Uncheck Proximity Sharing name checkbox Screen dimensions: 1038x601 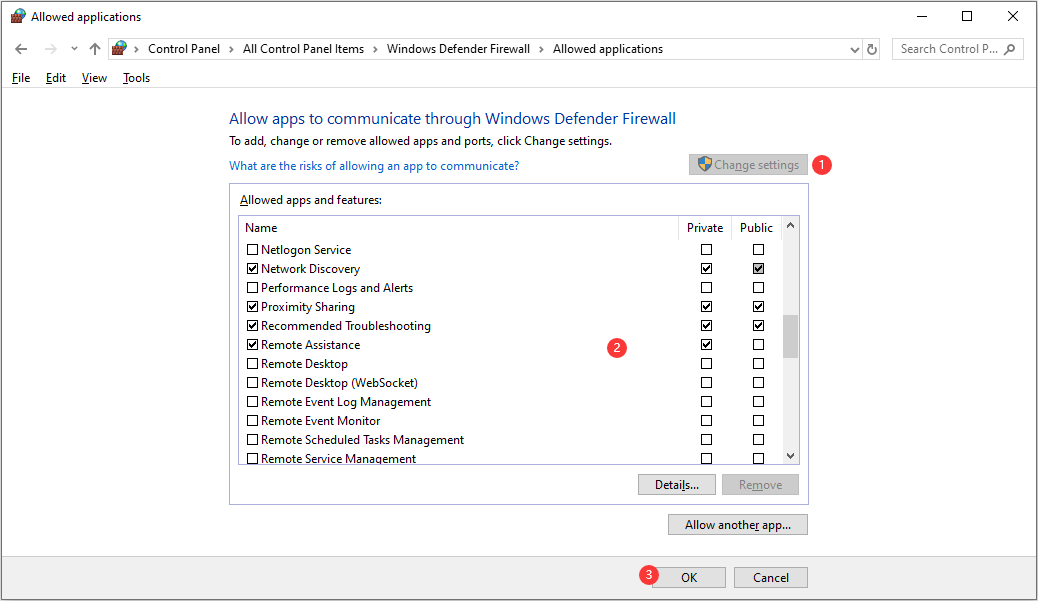pos(252,306)
